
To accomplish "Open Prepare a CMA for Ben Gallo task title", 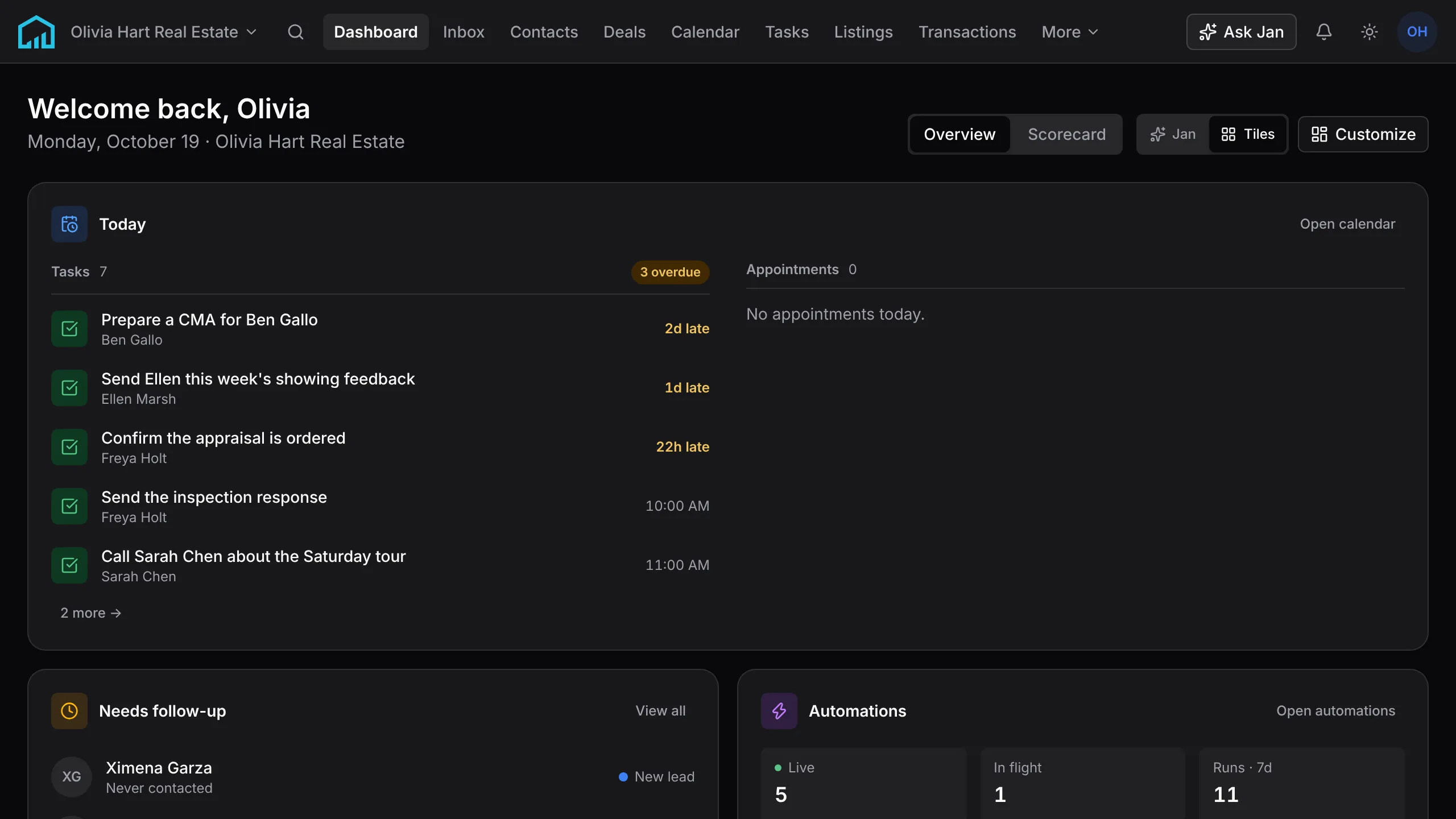I will 209,320.
